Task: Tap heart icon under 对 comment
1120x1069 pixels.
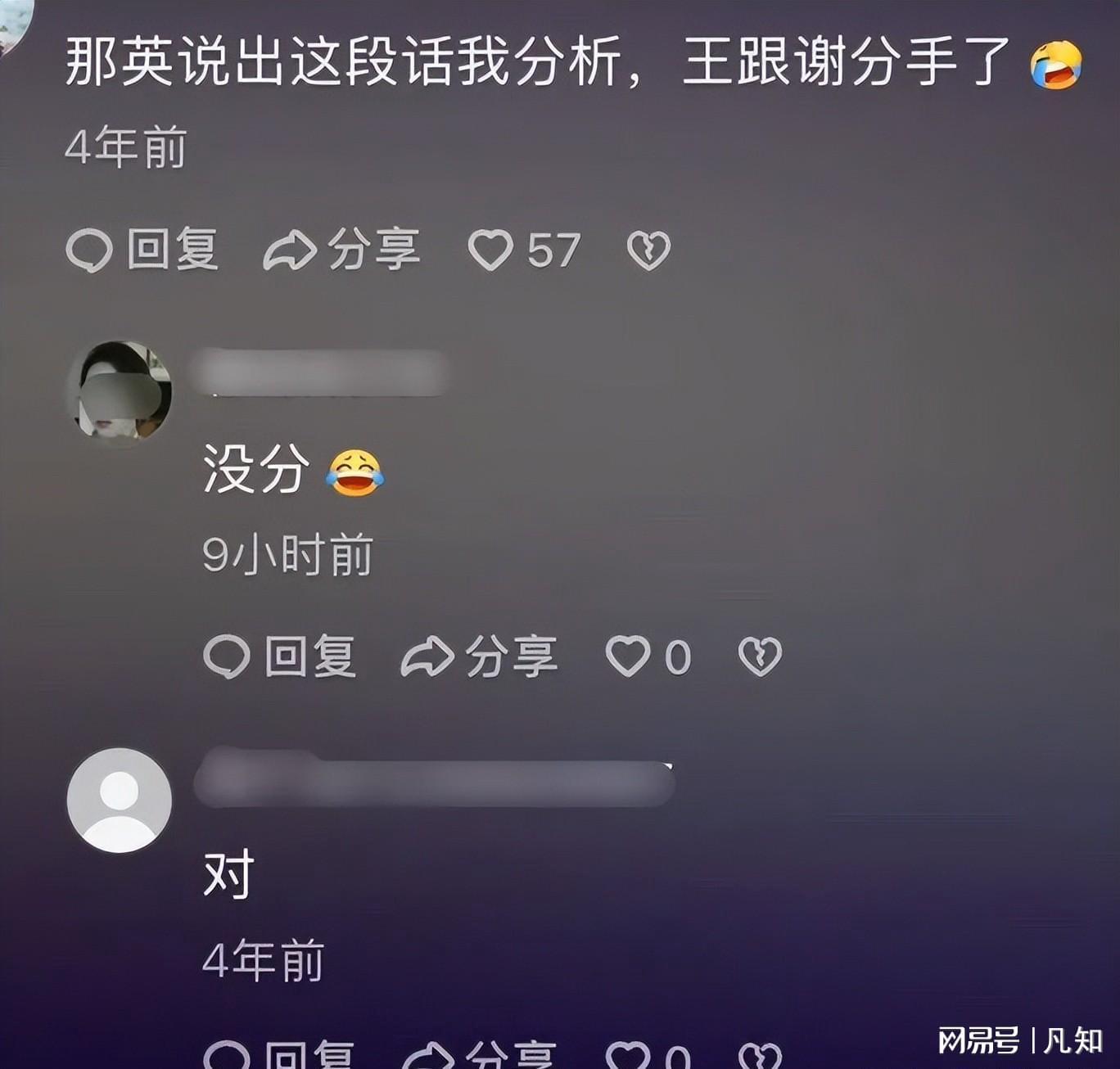Action: click(x=628, y=1056)
